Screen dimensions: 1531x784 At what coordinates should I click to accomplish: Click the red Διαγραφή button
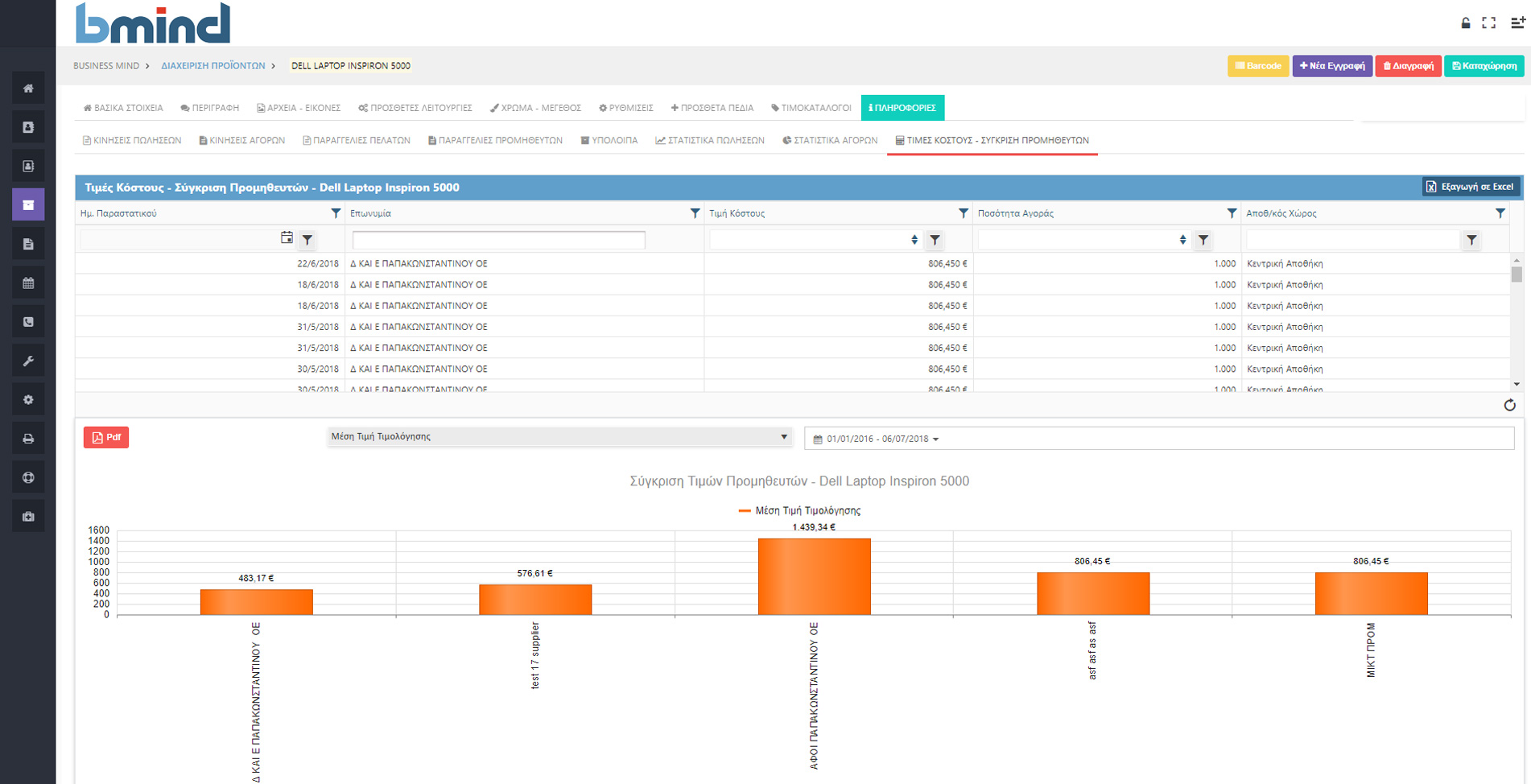coord(1408,66)
